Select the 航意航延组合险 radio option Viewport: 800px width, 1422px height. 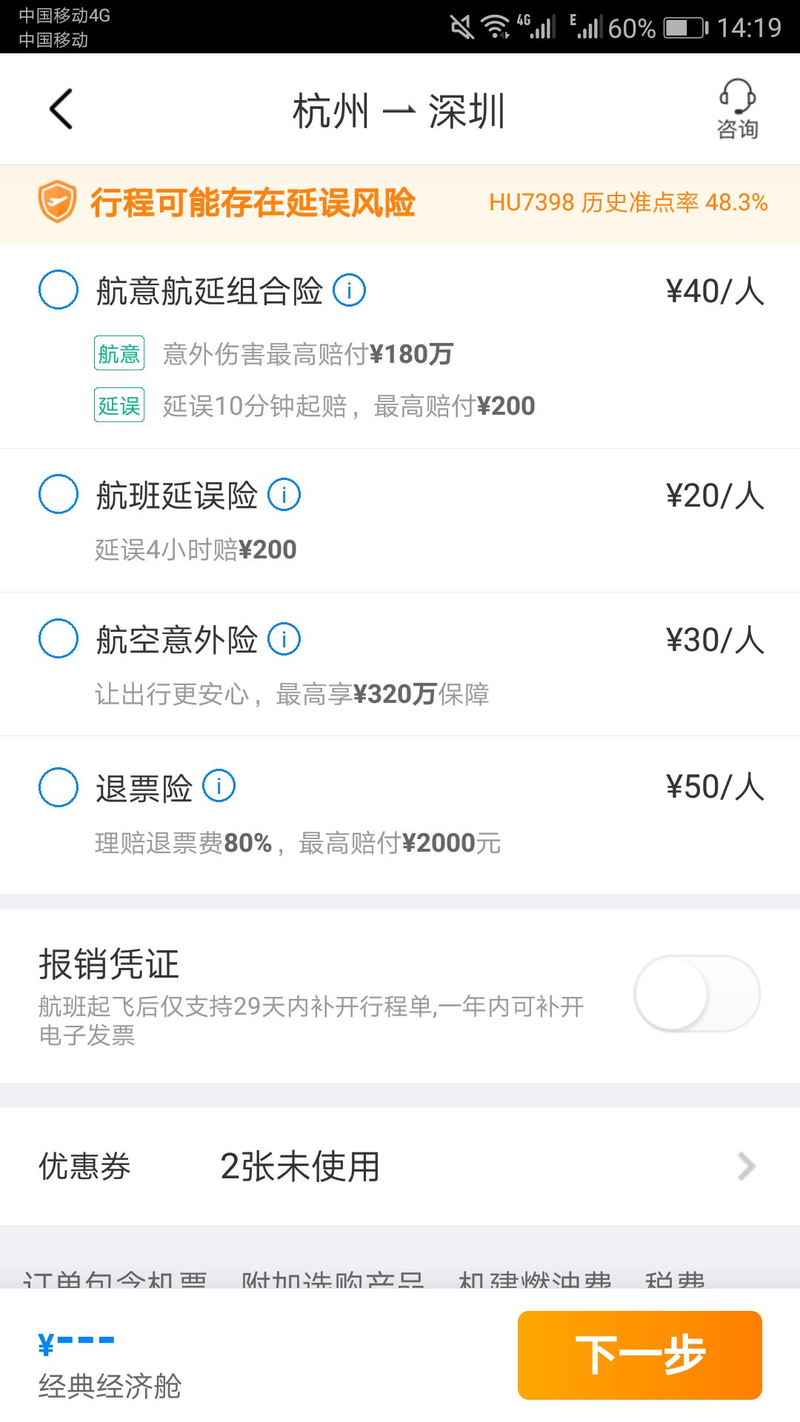58,291
